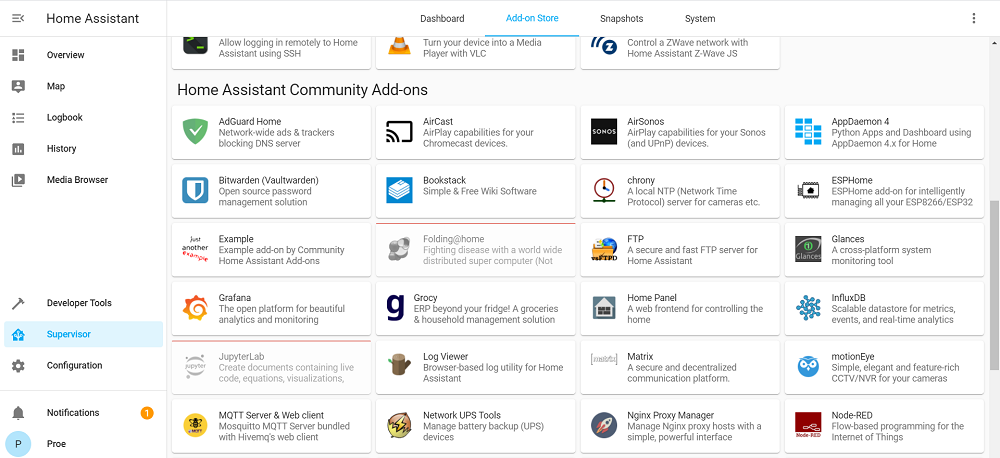Click the Network UPS Tools icon

399,425
